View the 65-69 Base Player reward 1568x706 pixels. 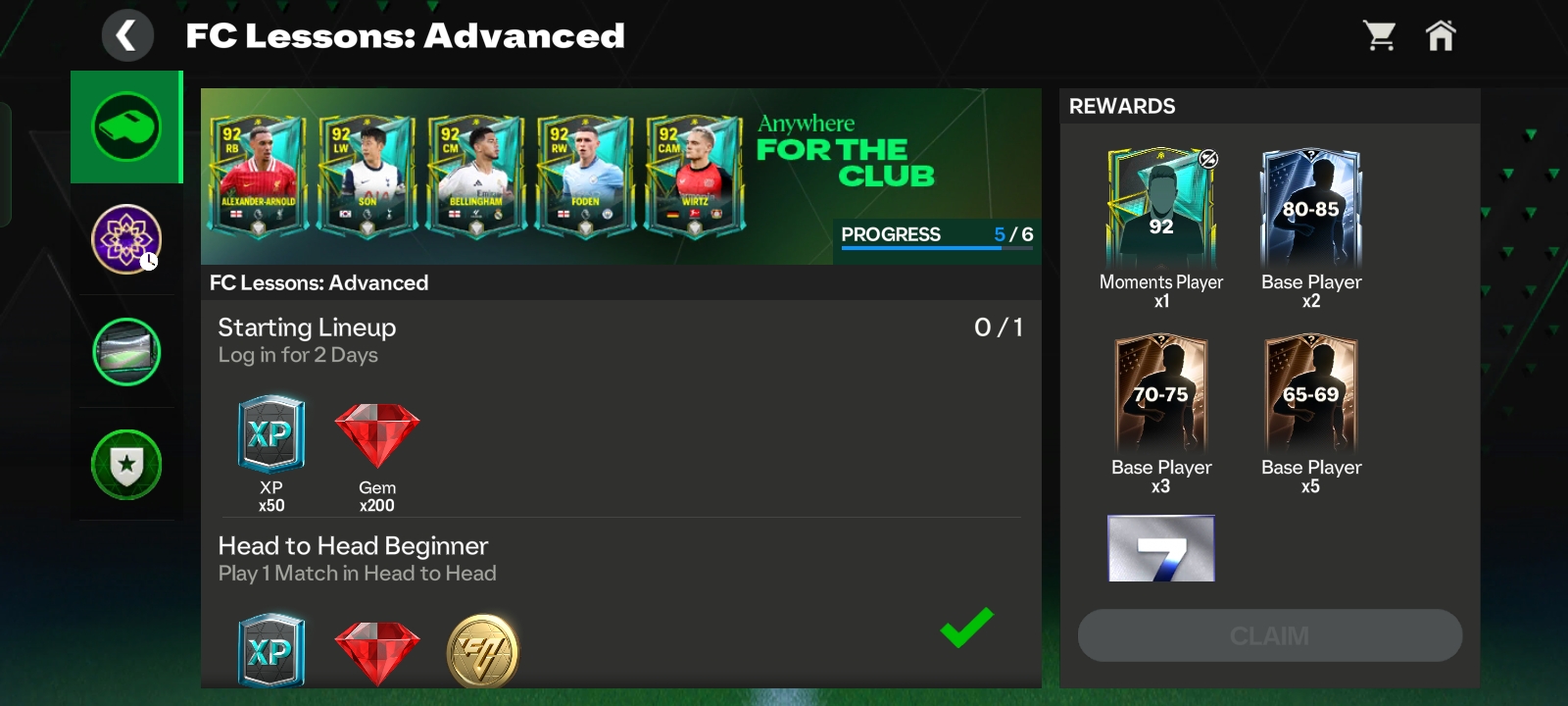[x=1311, y=394]
